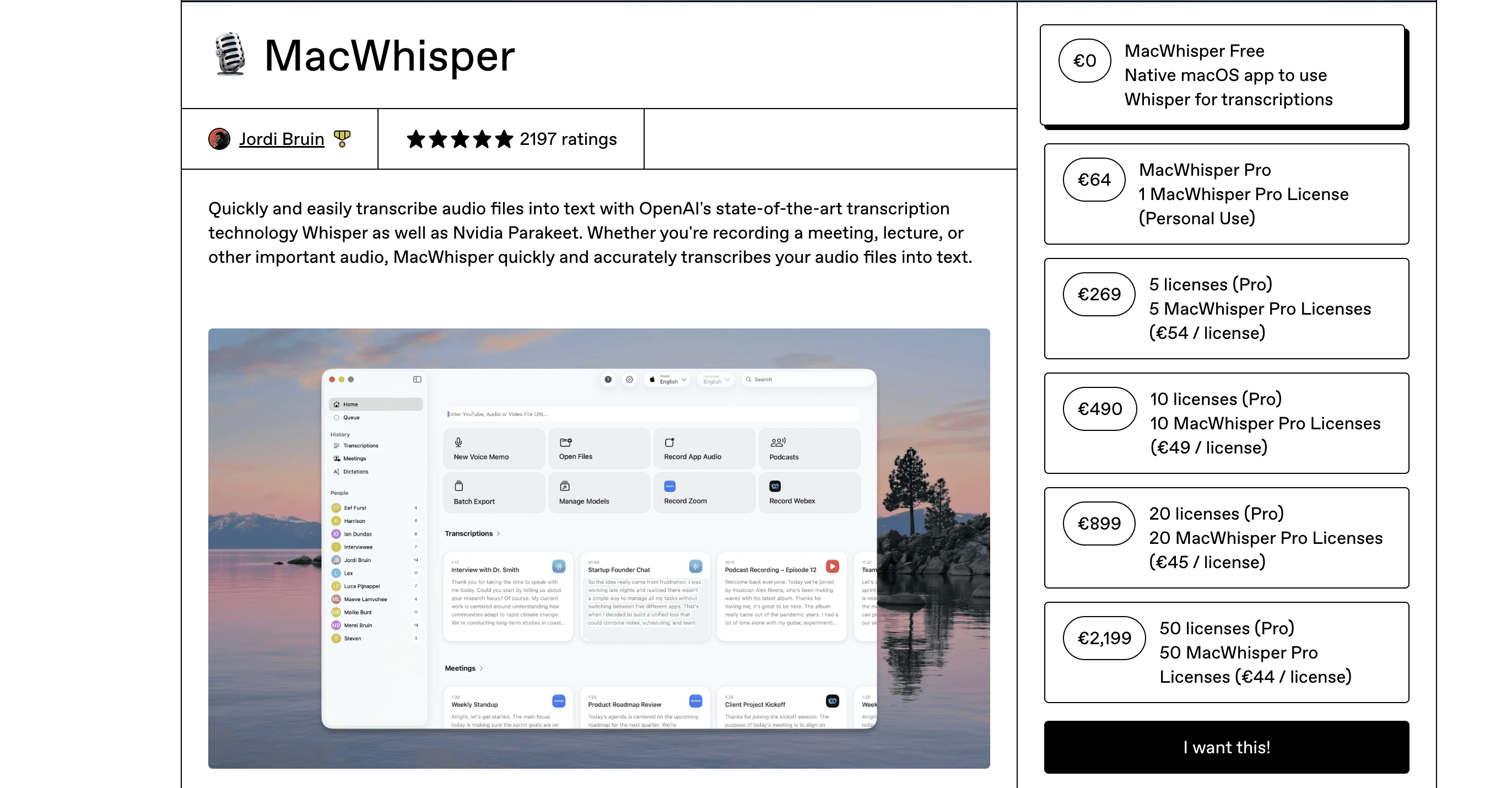1512x788 pixels.
Task: Select Meike Bunt in the People list
Action: [376, 612]
